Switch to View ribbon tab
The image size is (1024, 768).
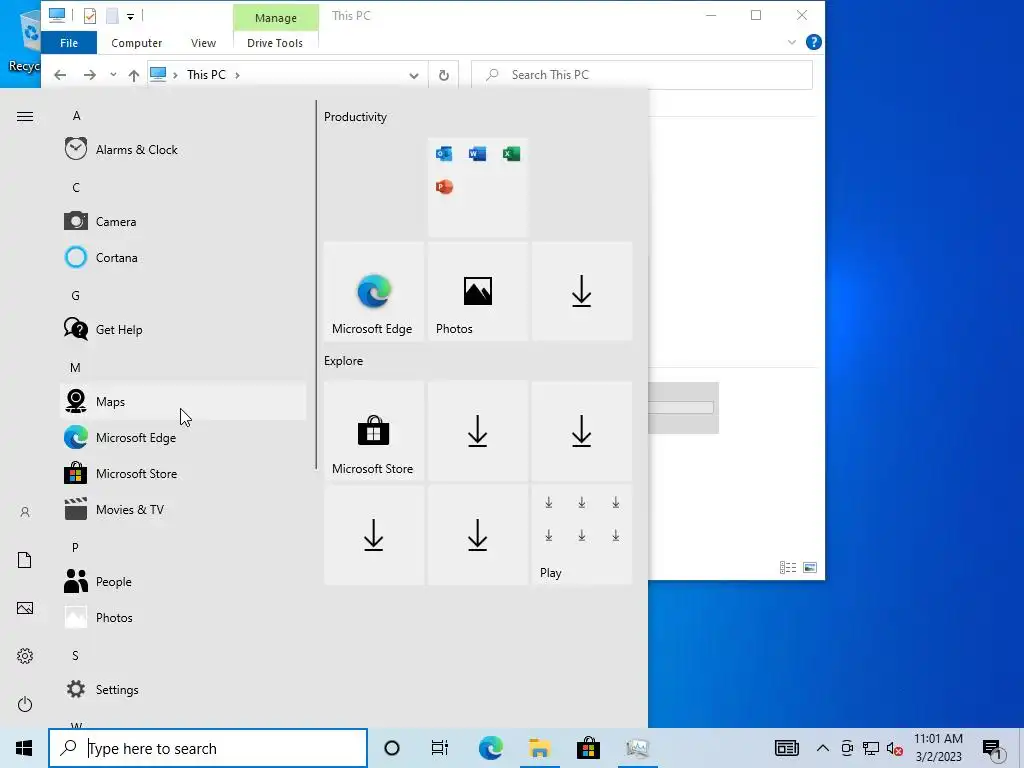203,42
